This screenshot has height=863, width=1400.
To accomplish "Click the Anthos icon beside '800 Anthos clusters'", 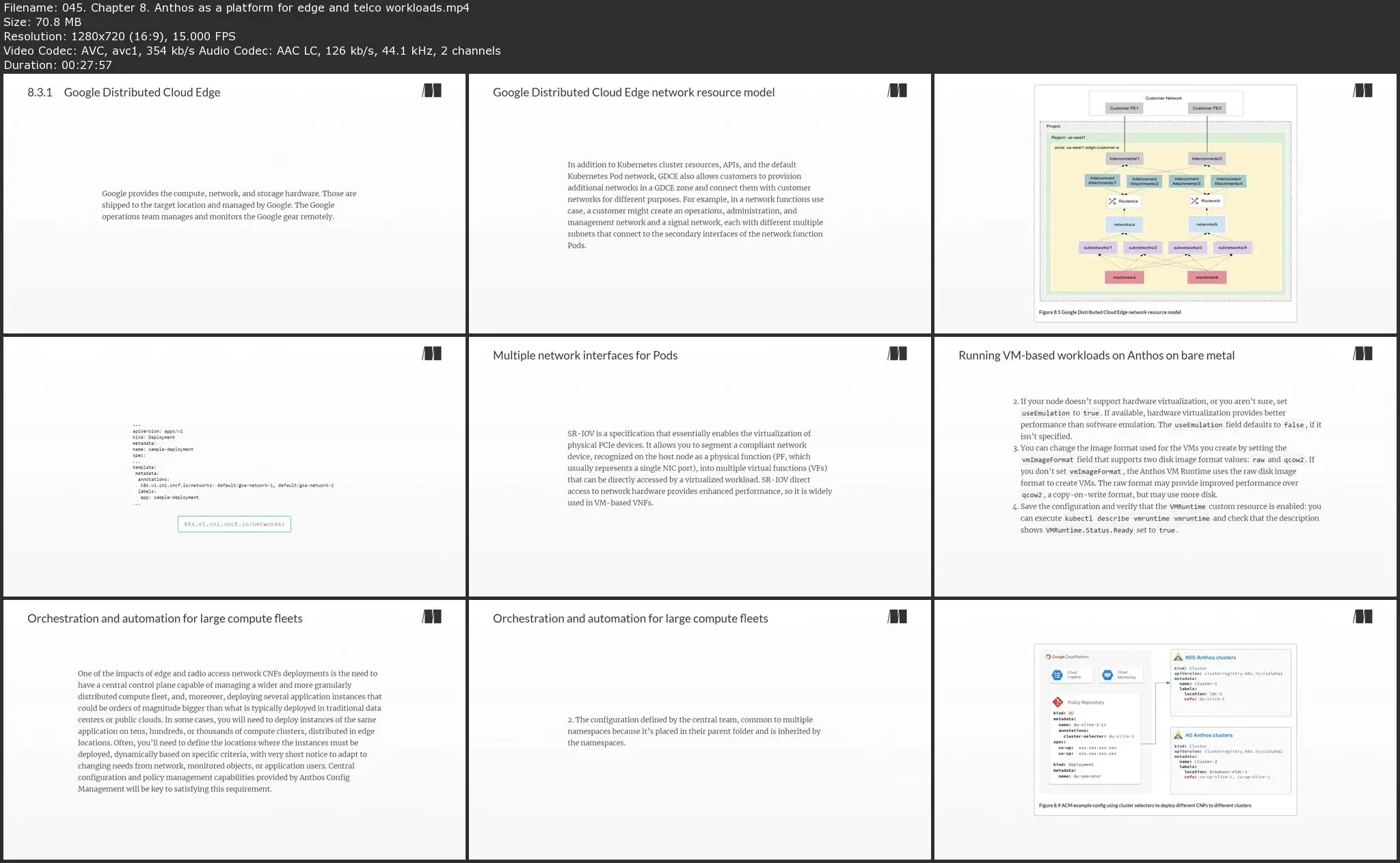I will [1178, 657].
